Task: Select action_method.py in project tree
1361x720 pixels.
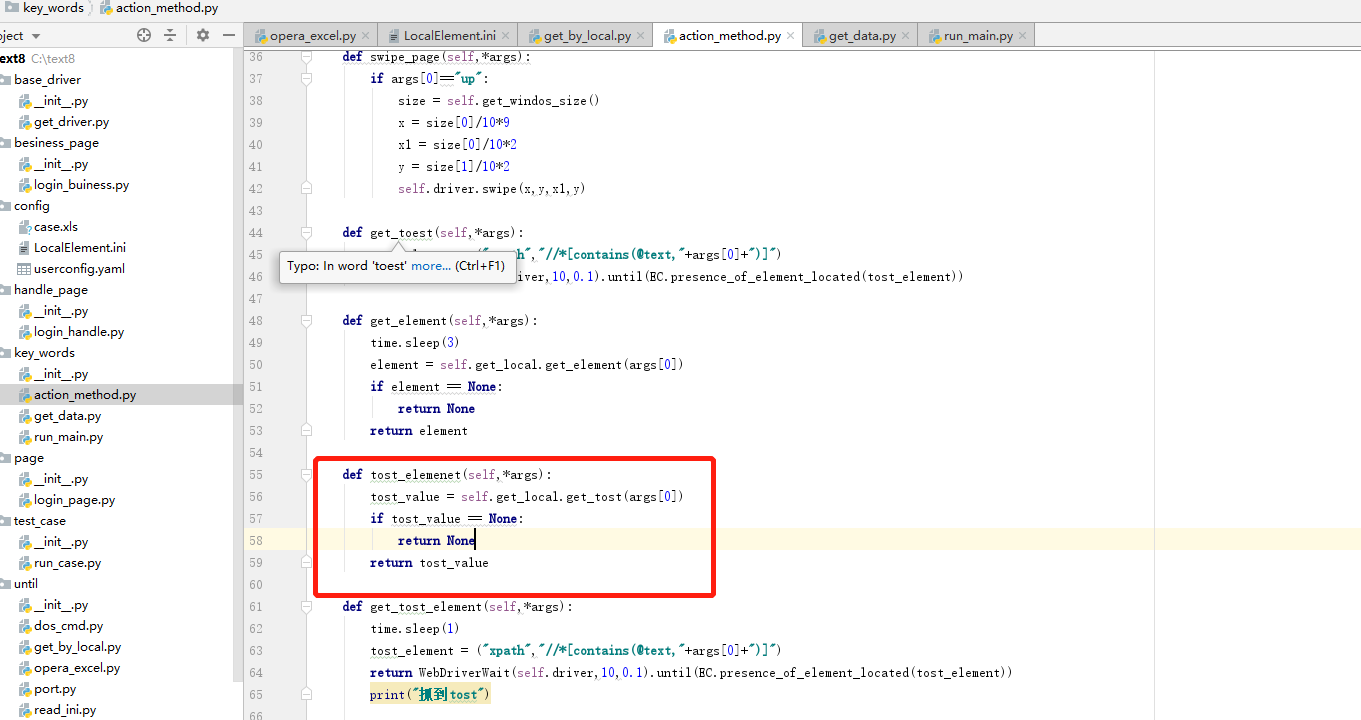Action: [x=85, y=394]
